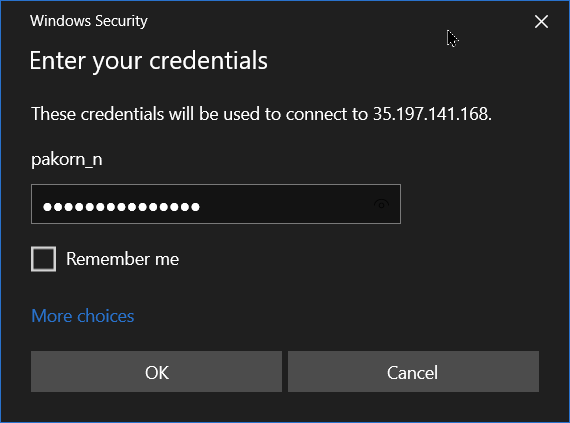Cancel the credential prompt
Viewport: 570px width, 423px height.
[413, 372]
